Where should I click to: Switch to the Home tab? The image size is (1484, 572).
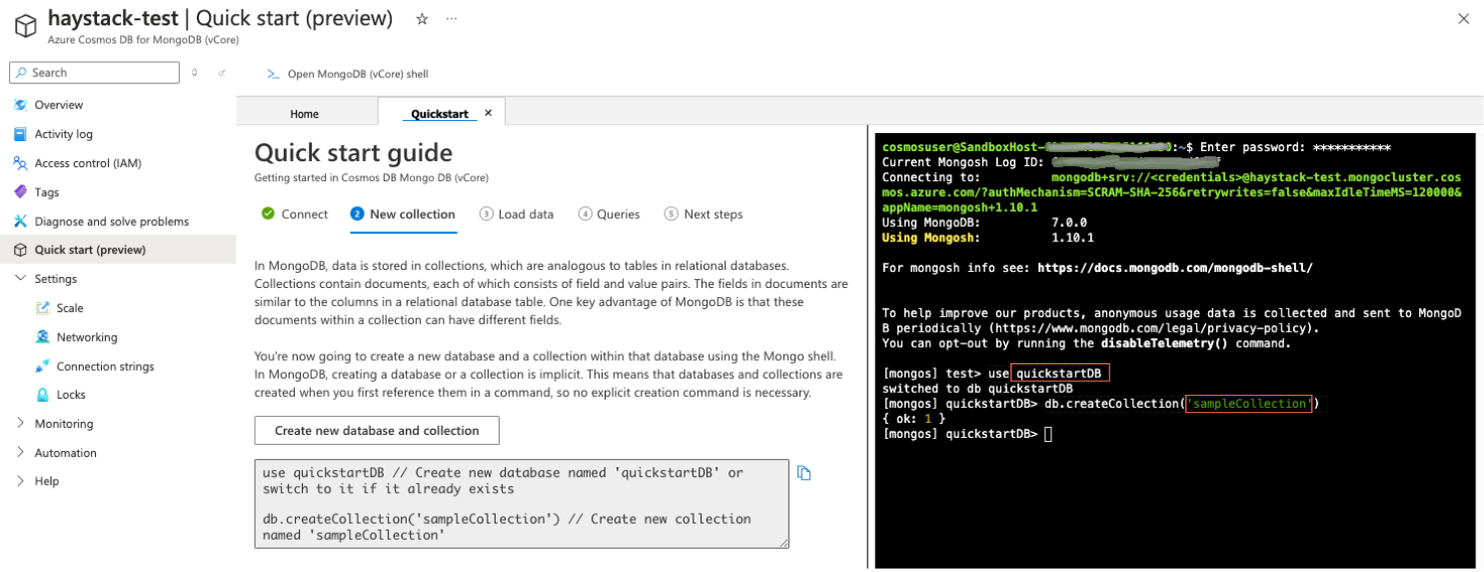(x=304, y=114)
